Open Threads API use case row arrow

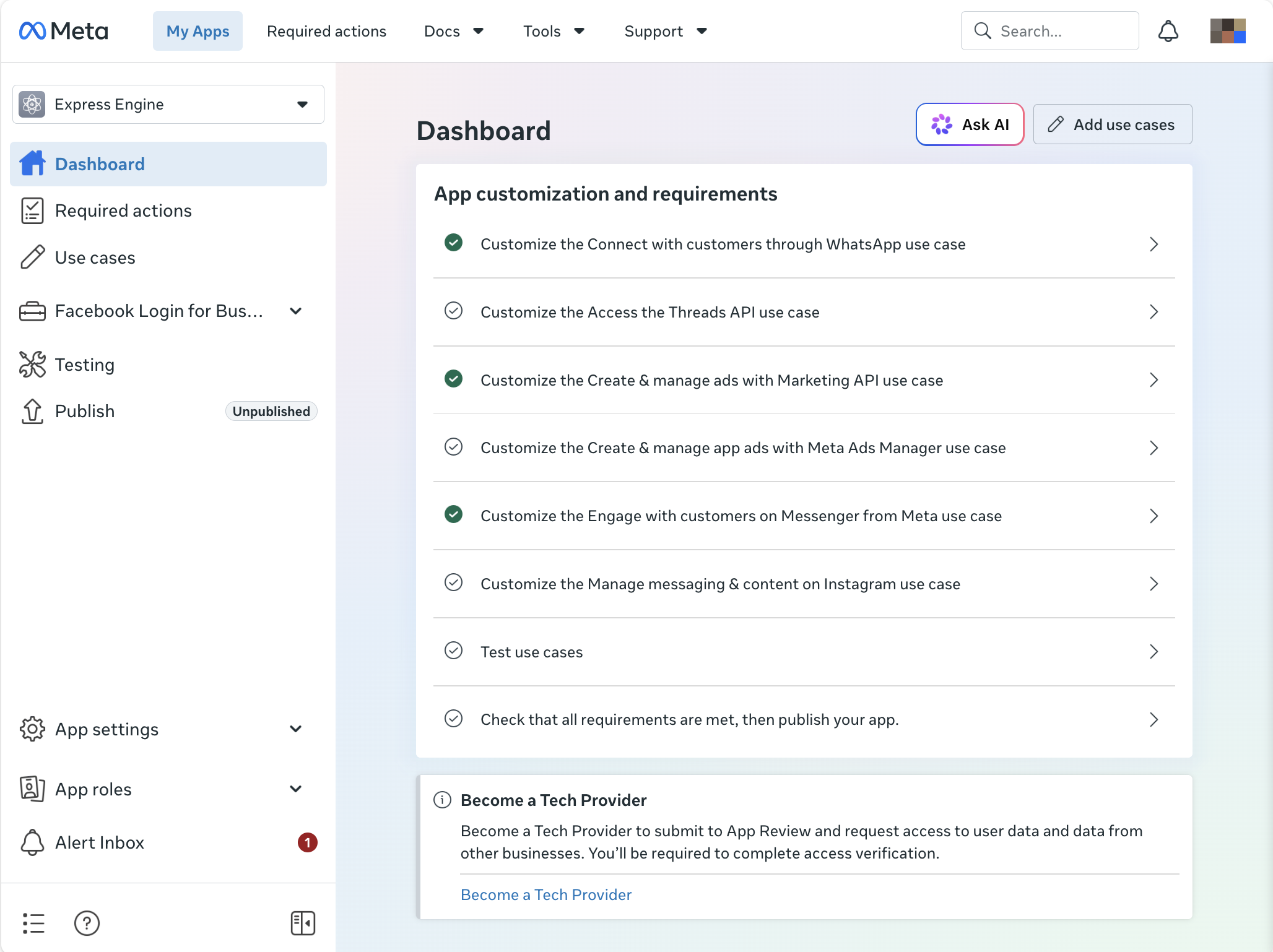point(1154,312)
